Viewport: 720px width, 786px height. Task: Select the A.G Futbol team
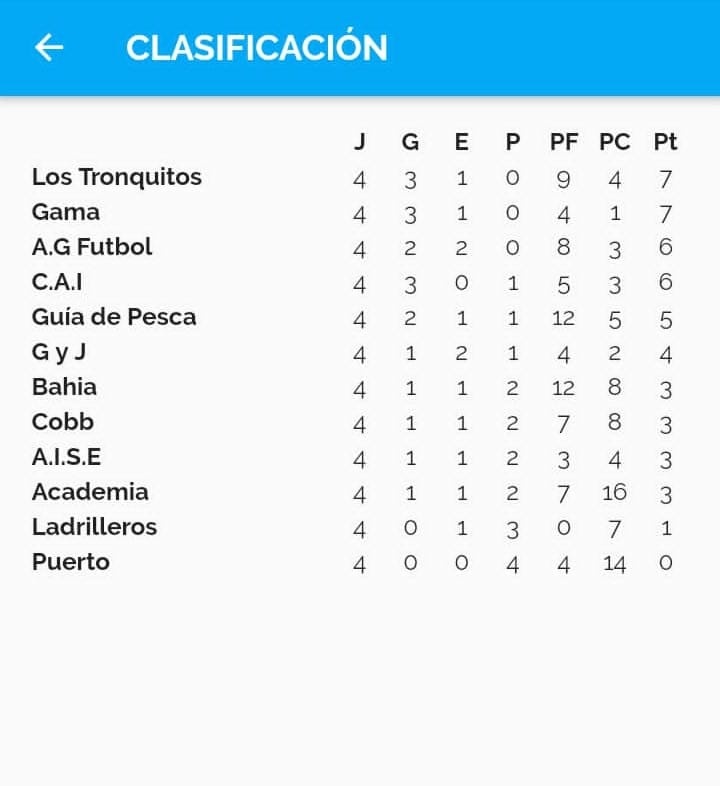pyautogui.click(x=92, y=247)
